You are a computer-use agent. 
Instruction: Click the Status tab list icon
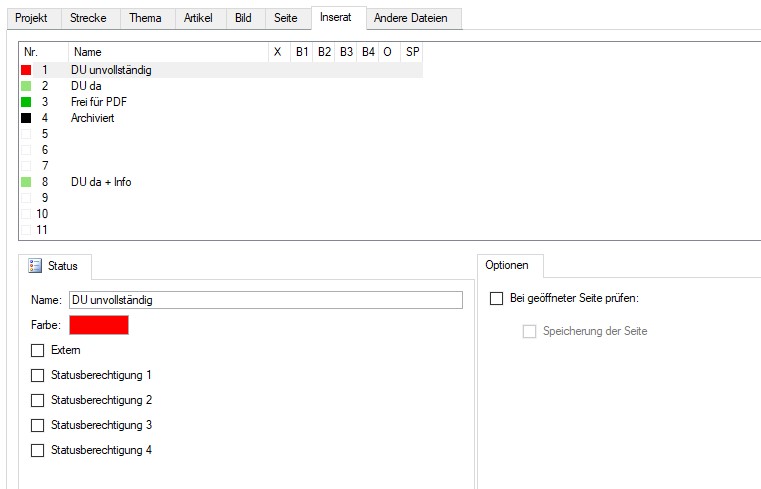35,266
